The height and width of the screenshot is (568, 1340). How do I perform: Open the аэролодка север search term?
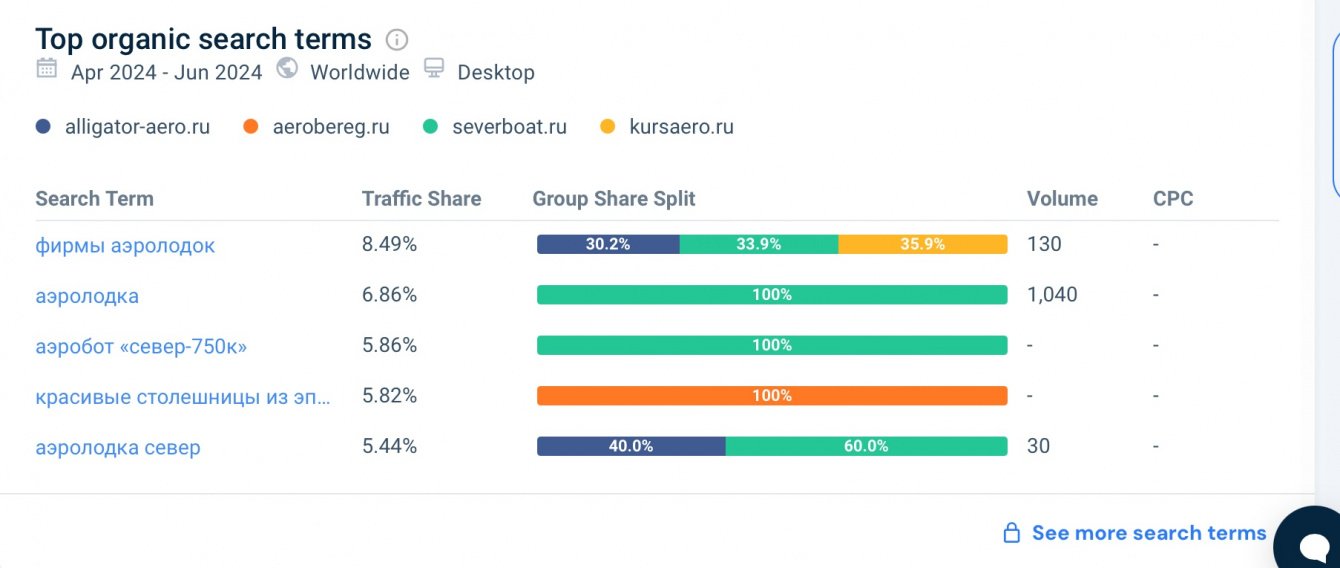pos(118,447)
